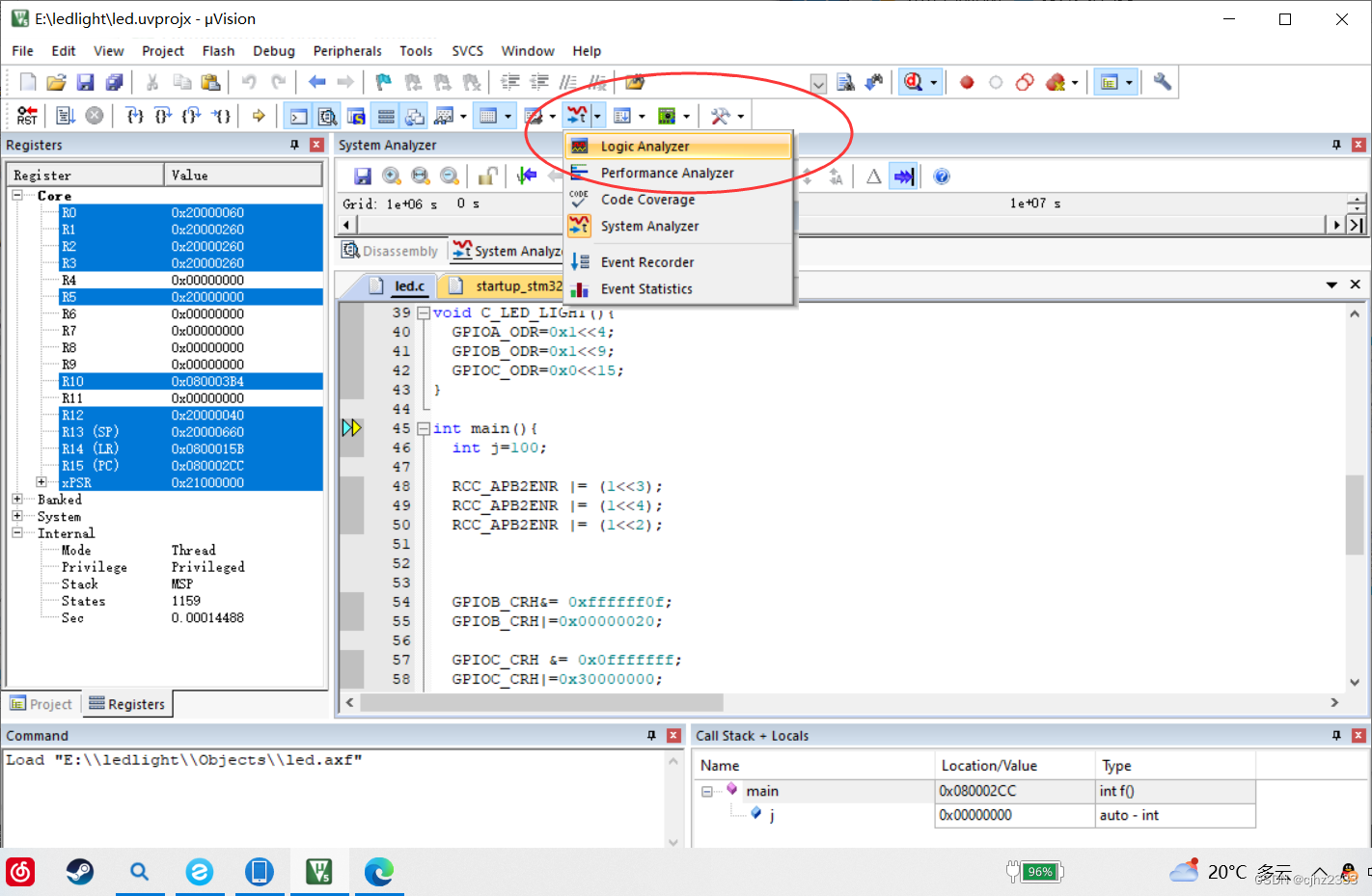Screen dimensions: 1372x896
Task: Switch to the Disassembly tab
Action: pyautogui.click(x=390, y=251)
